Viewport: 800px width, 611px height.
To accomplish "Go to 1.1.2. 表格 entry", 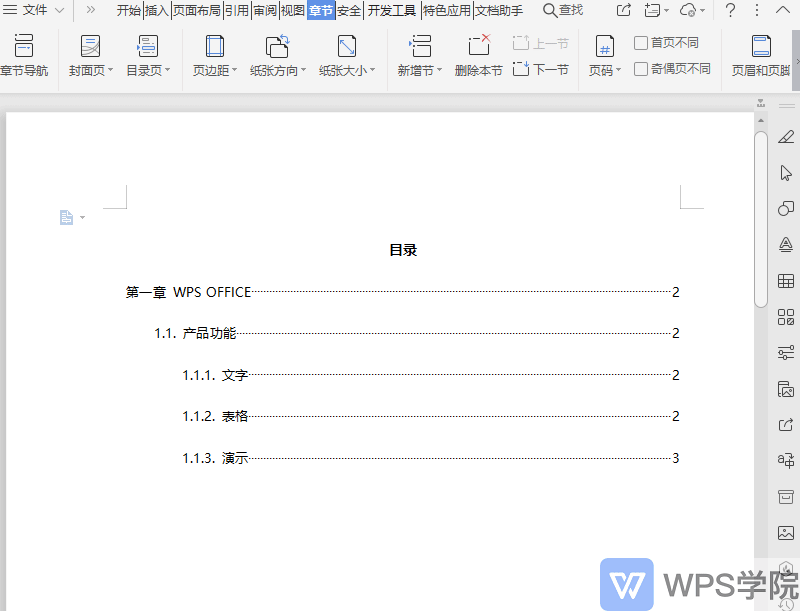I will pyautogui.click(x=431, y=416).
